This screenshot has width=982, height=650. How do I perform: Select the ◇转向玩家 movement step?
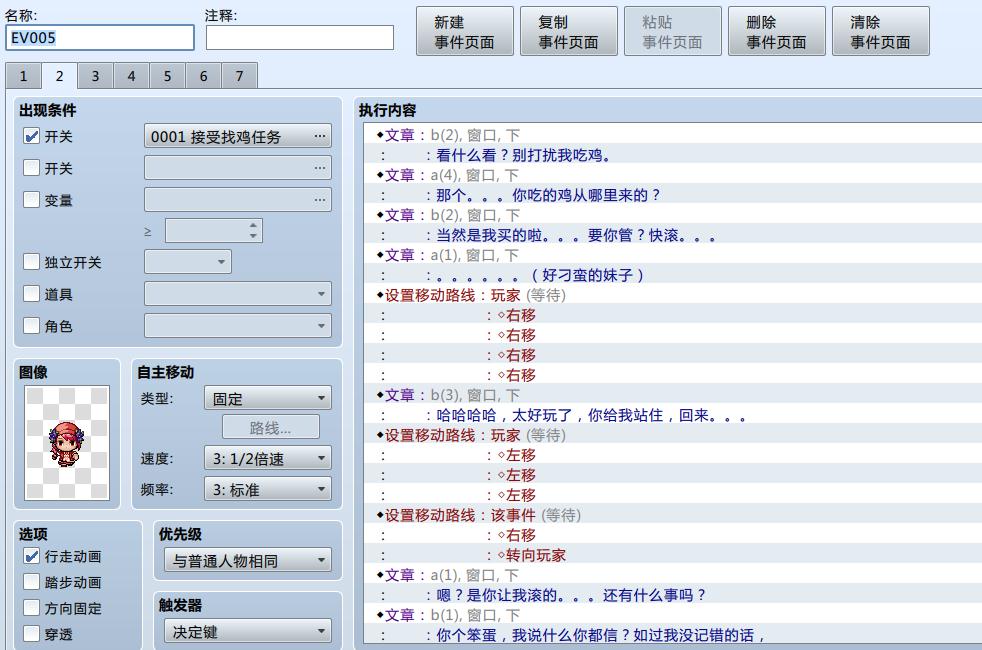point(673,555)
